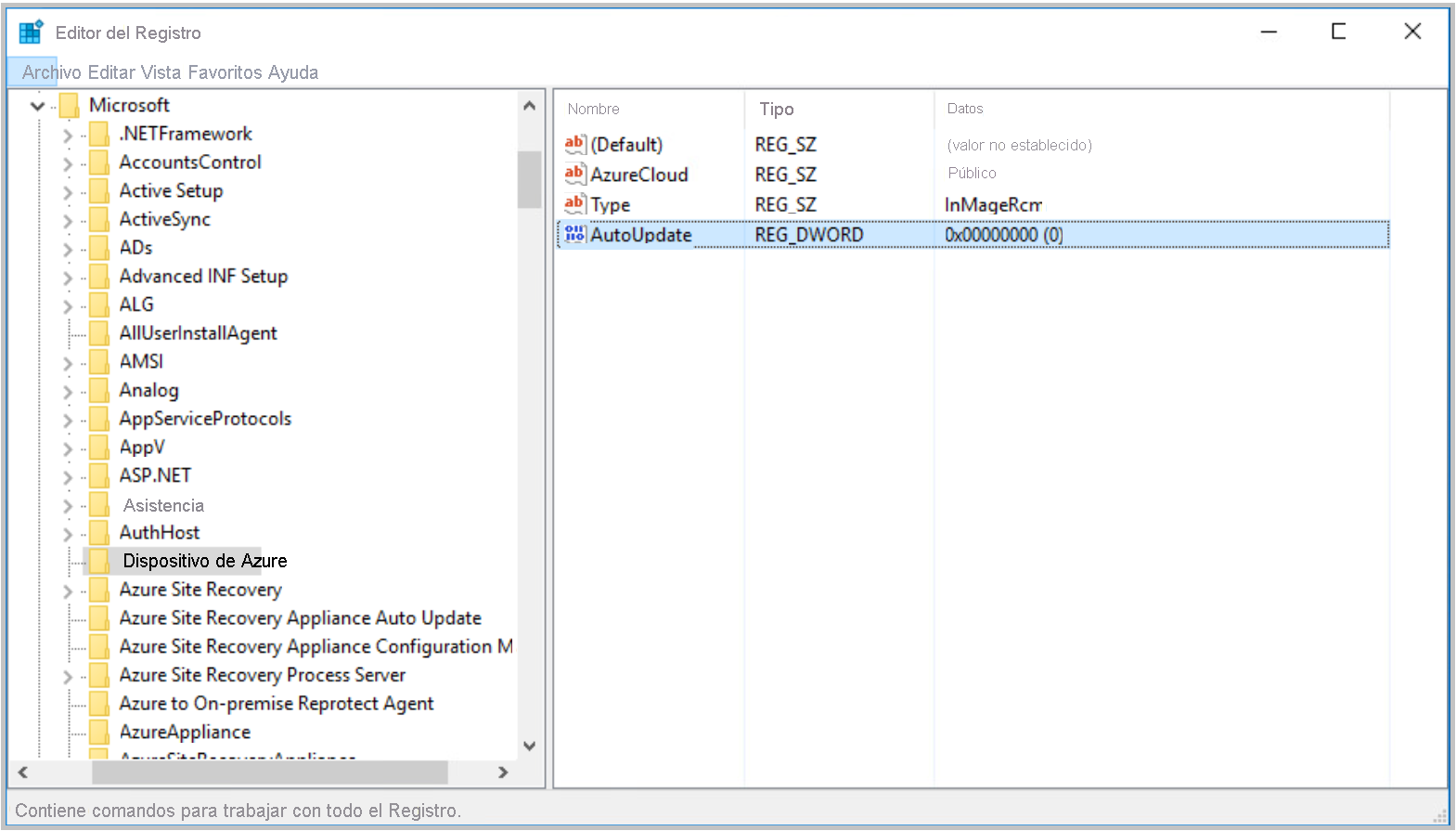Click the ASP.NET folder icon
This screenshot has width=1456, height=831.
tap(99, 476)
